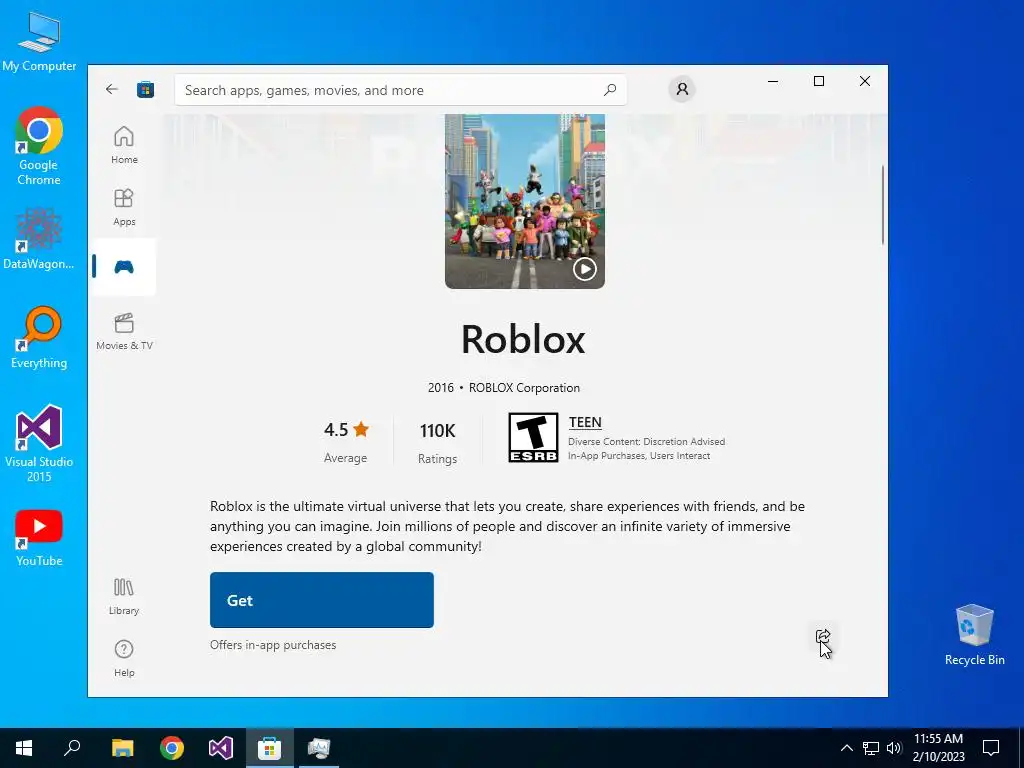Focus the Store search input field

(x=400, y=89)
